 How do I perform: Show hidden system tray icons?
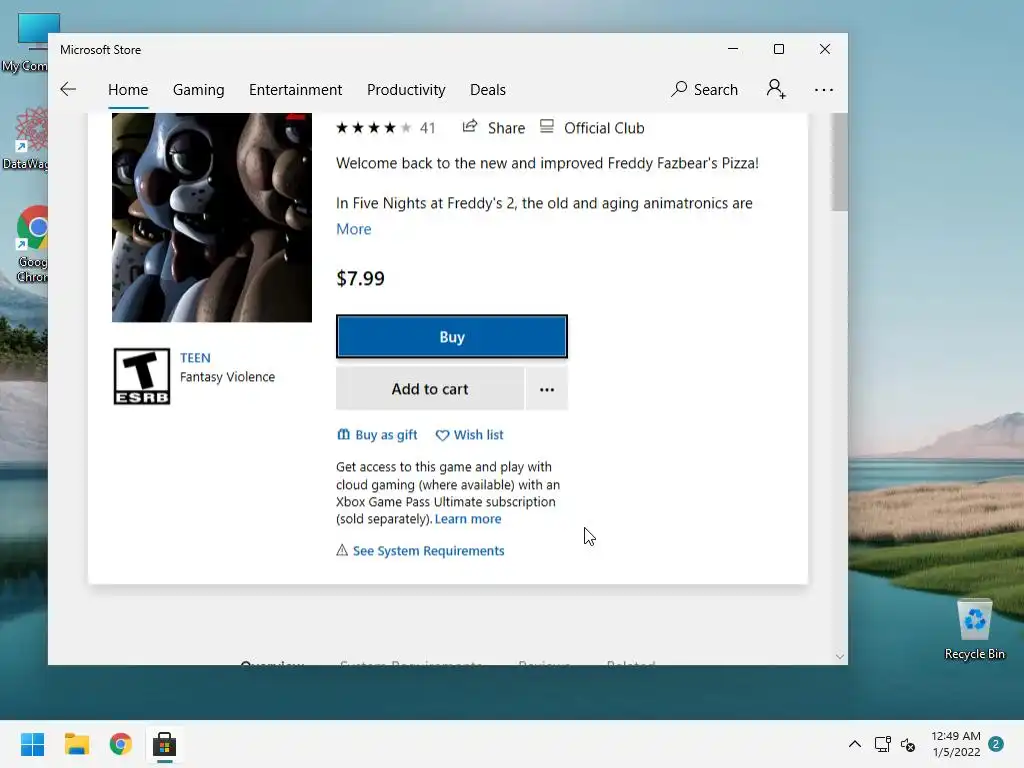click(x=854, y=744)
